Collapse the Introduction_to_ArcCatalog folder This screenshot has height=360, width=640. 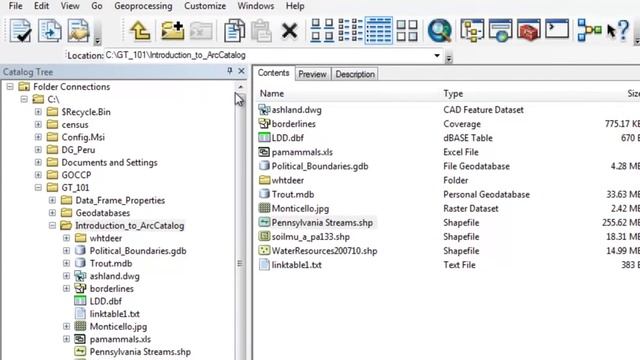pos(52,226)
